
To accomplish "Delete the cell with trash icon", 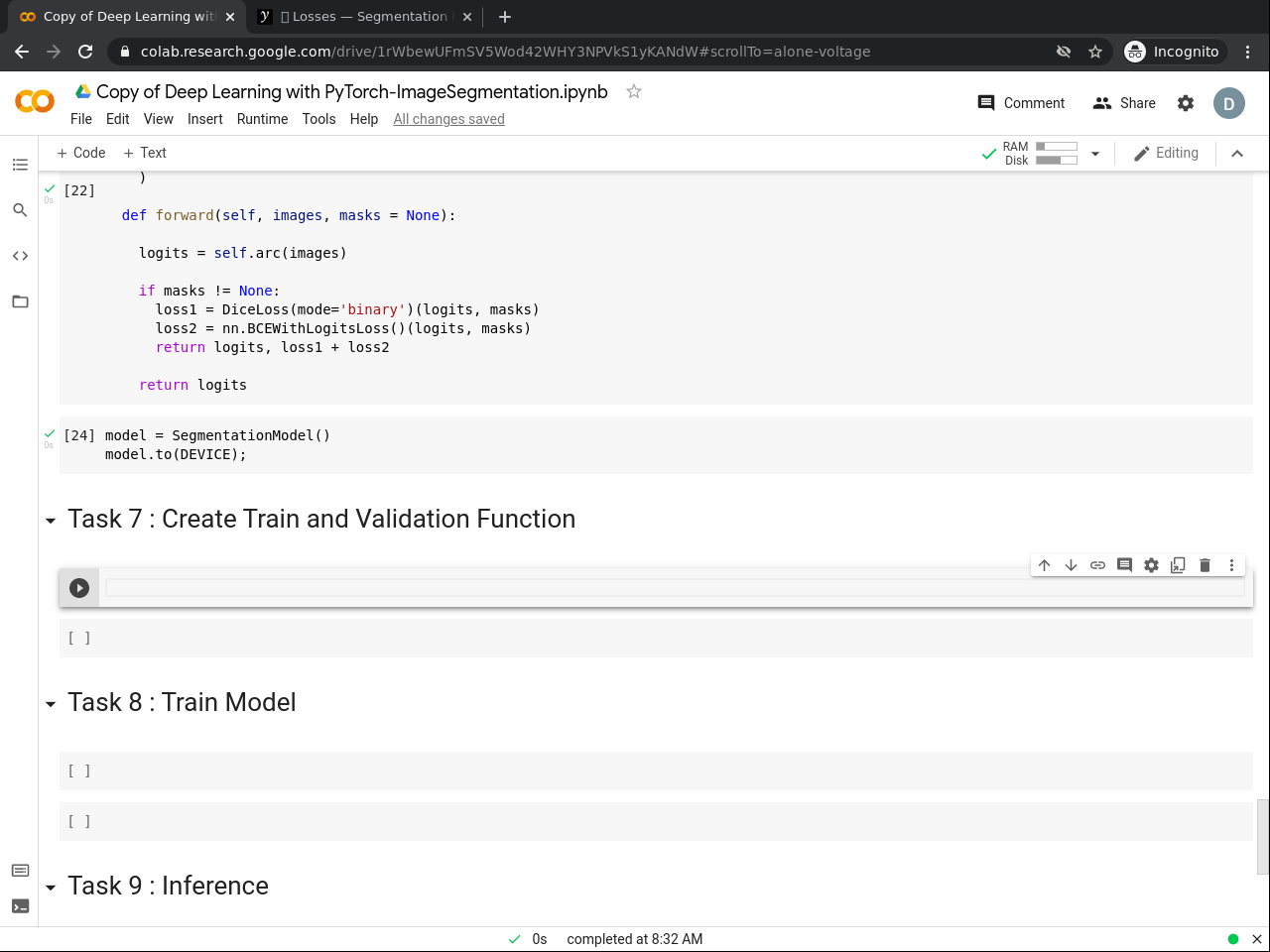I will [x=1205, y=565].
